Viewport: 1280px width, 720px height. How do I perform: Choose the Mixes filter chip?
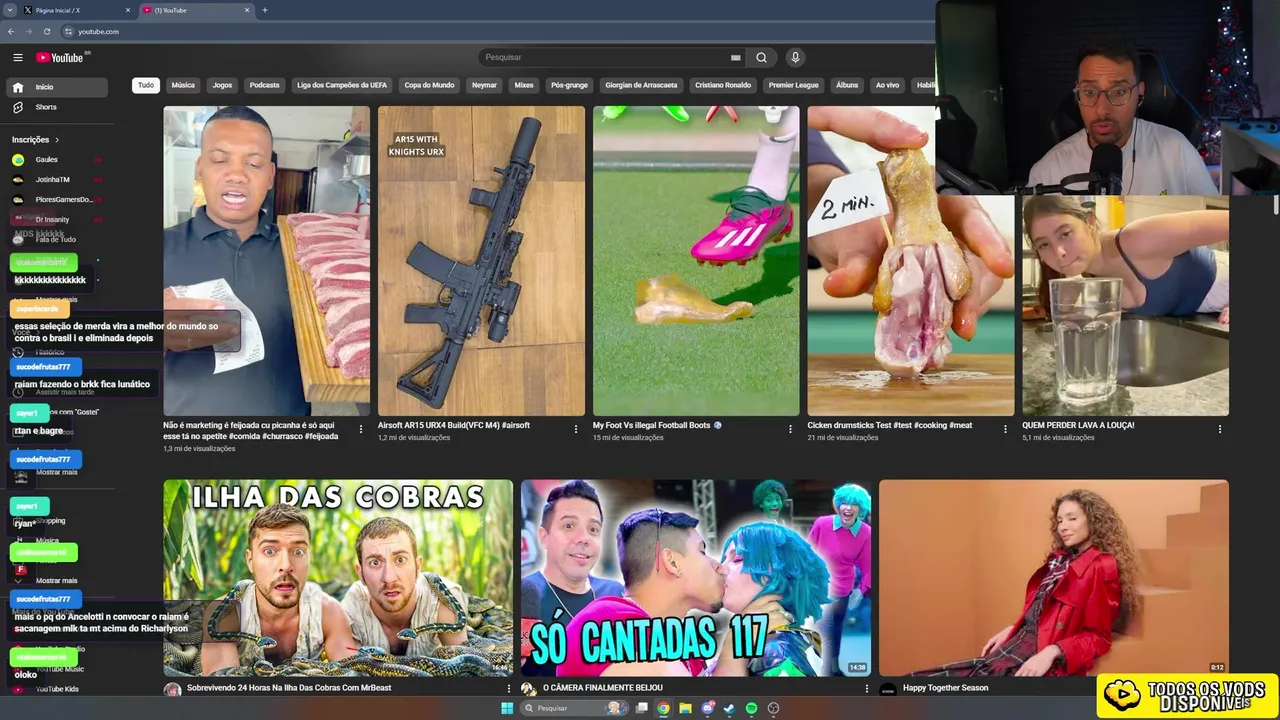524,85
